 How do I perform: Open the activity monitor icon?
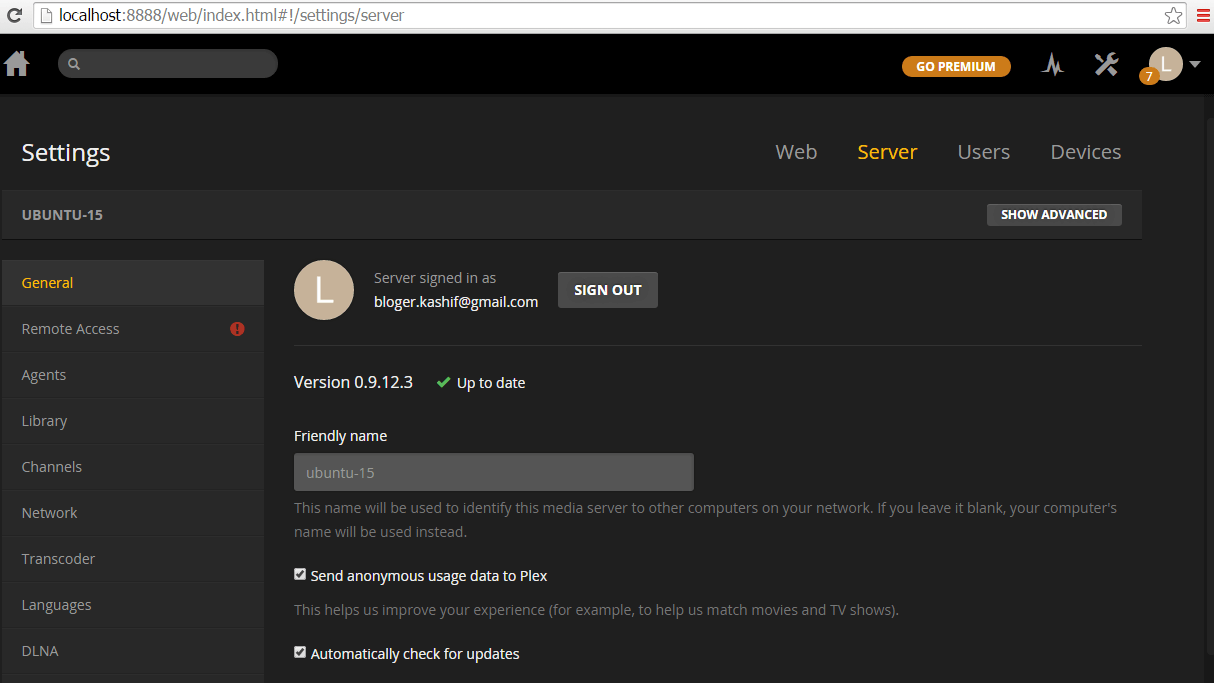tap(1052, 64)
